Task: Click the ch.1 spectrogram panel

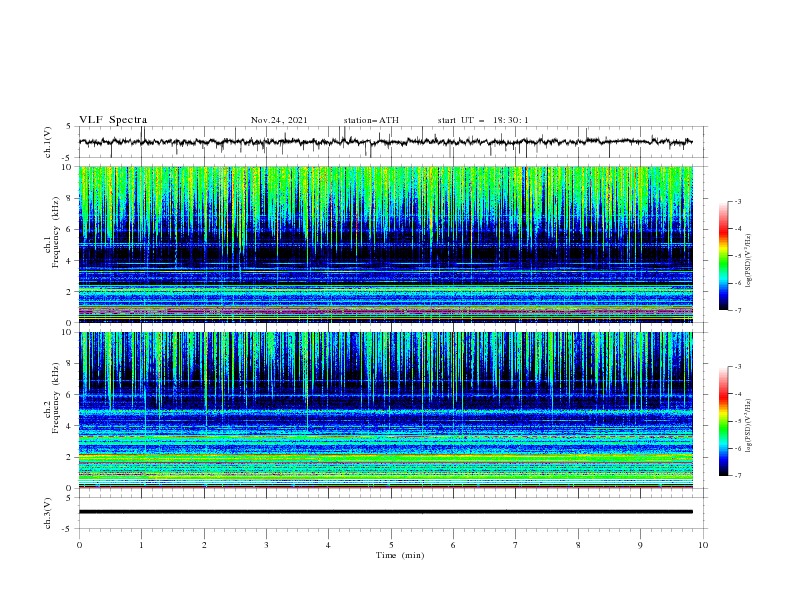Action: click(386, 244)
